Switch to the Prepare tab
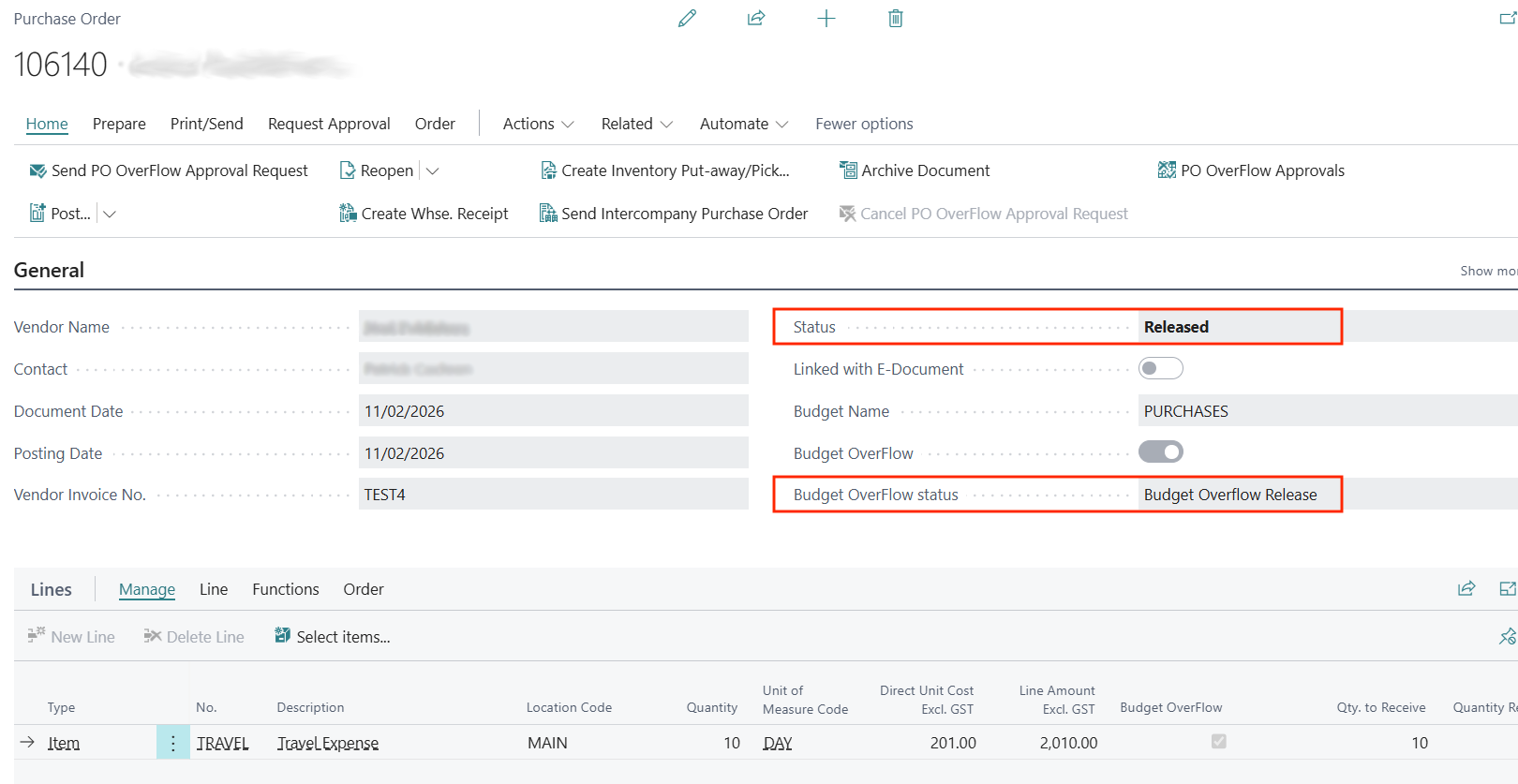Viewport: 1518px width, 784px height. (x=119, y=124)
